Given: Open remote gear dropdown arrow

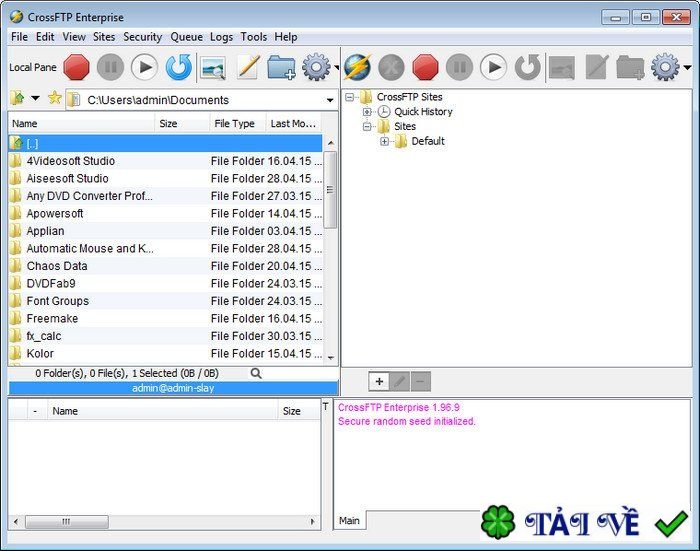Looking at the screenshot, I should (x=688, y=68).
